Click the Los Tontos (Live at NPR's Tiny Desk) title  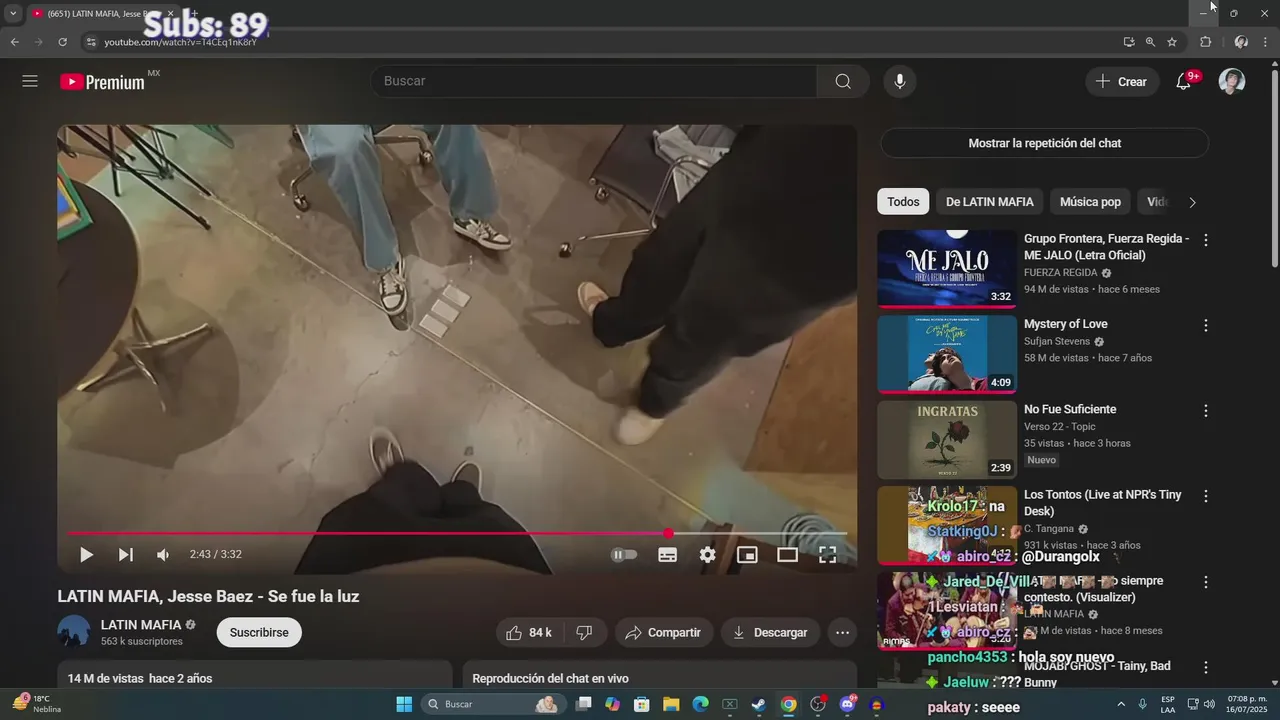pos(1103,503)
